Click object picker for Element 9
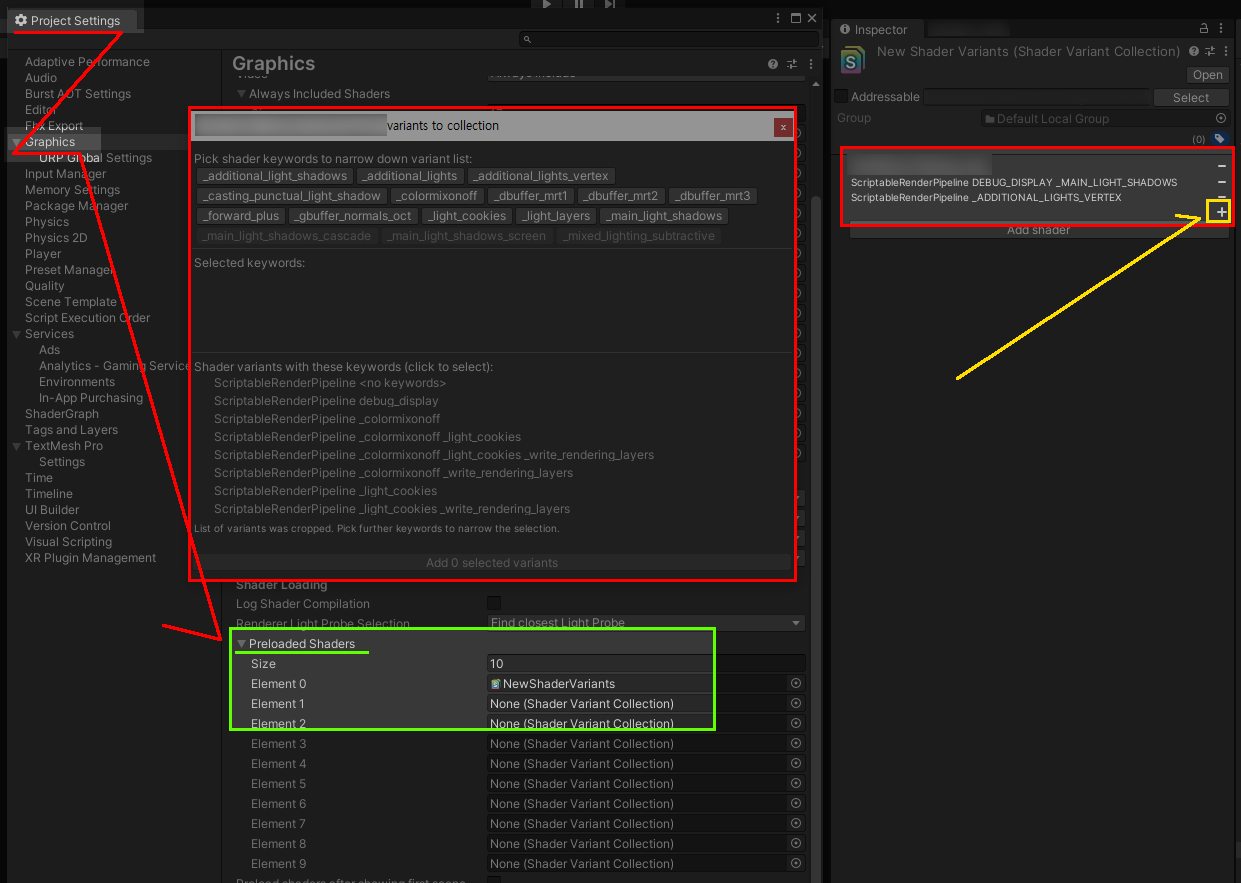Viewport: 1241px width, 883px height. tap(796, 864)
